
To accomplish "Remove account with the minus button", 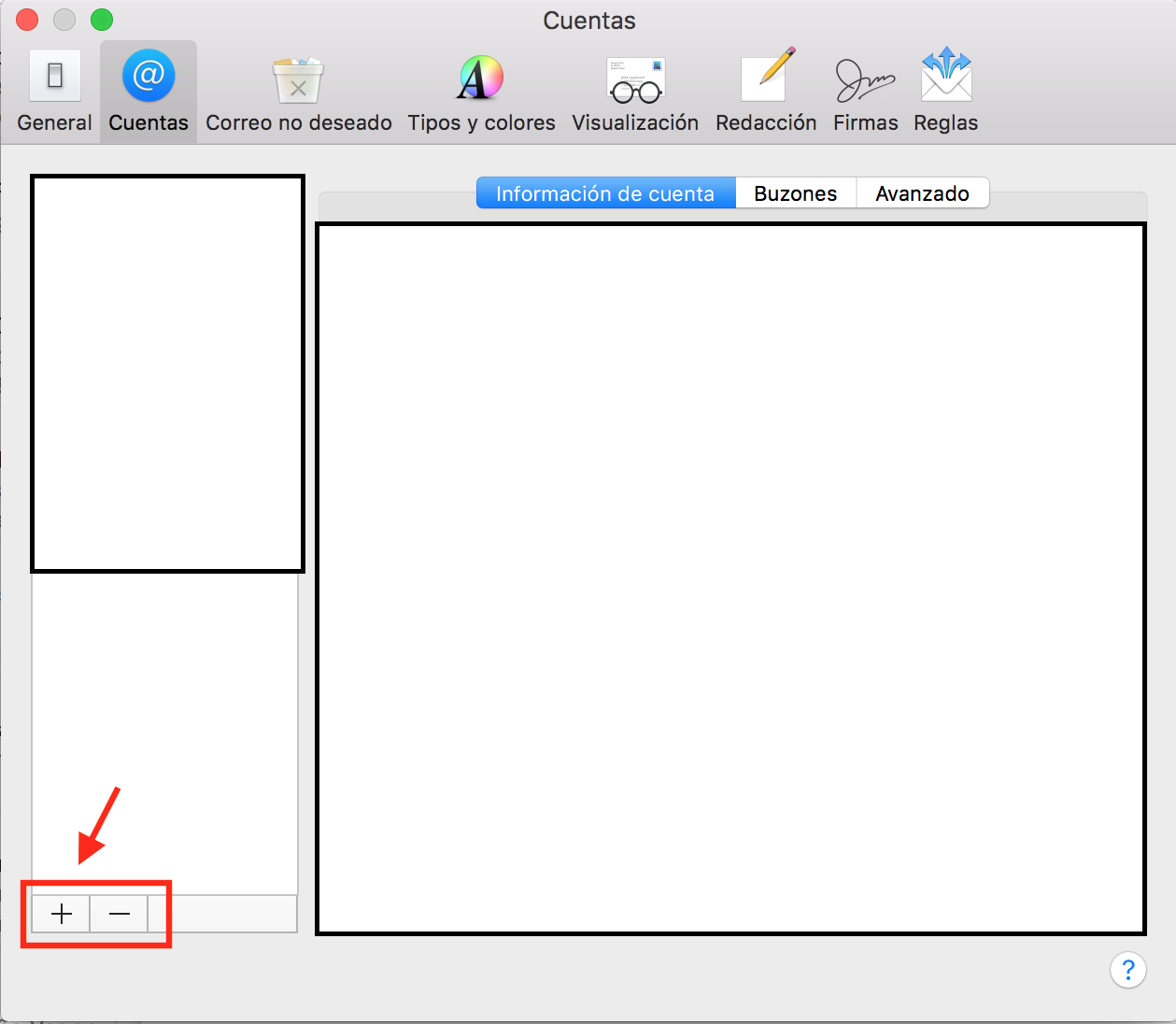I will point(119,914).
